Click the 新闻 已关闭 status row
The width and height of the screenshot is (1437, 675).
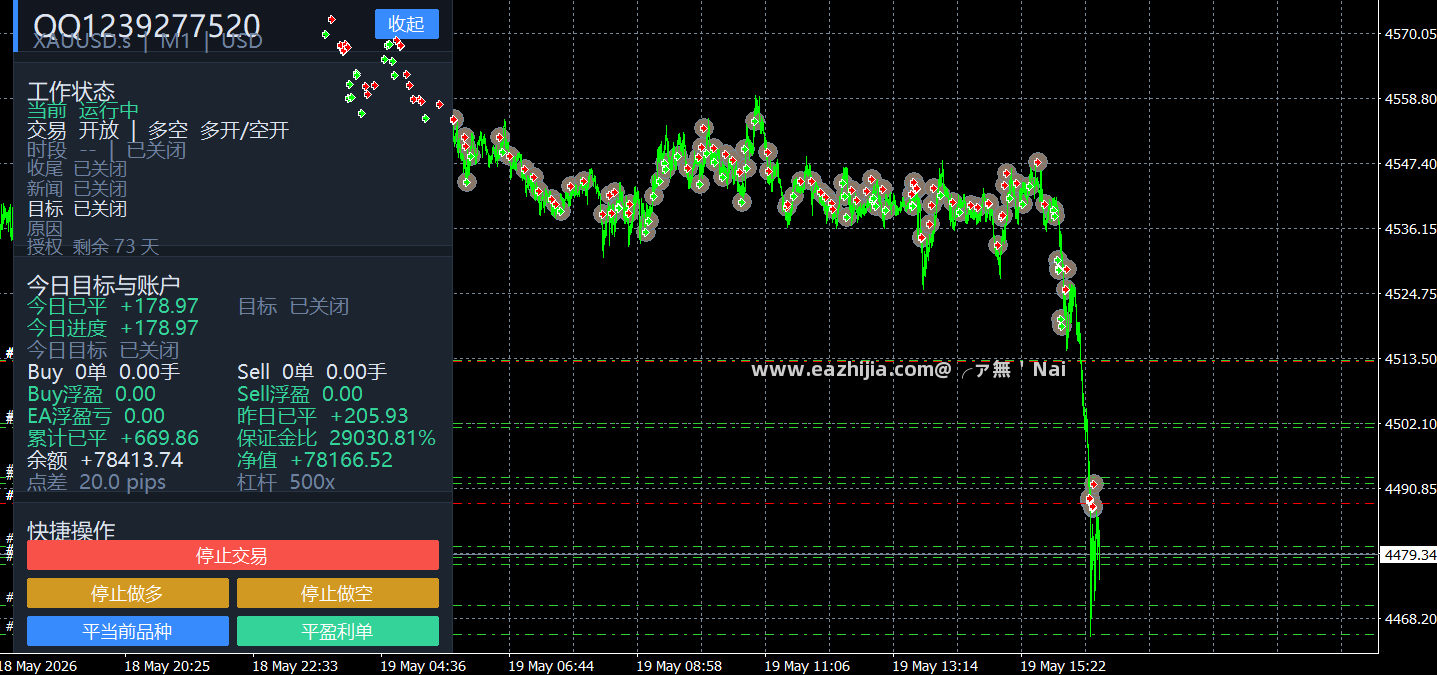[77, 188]
